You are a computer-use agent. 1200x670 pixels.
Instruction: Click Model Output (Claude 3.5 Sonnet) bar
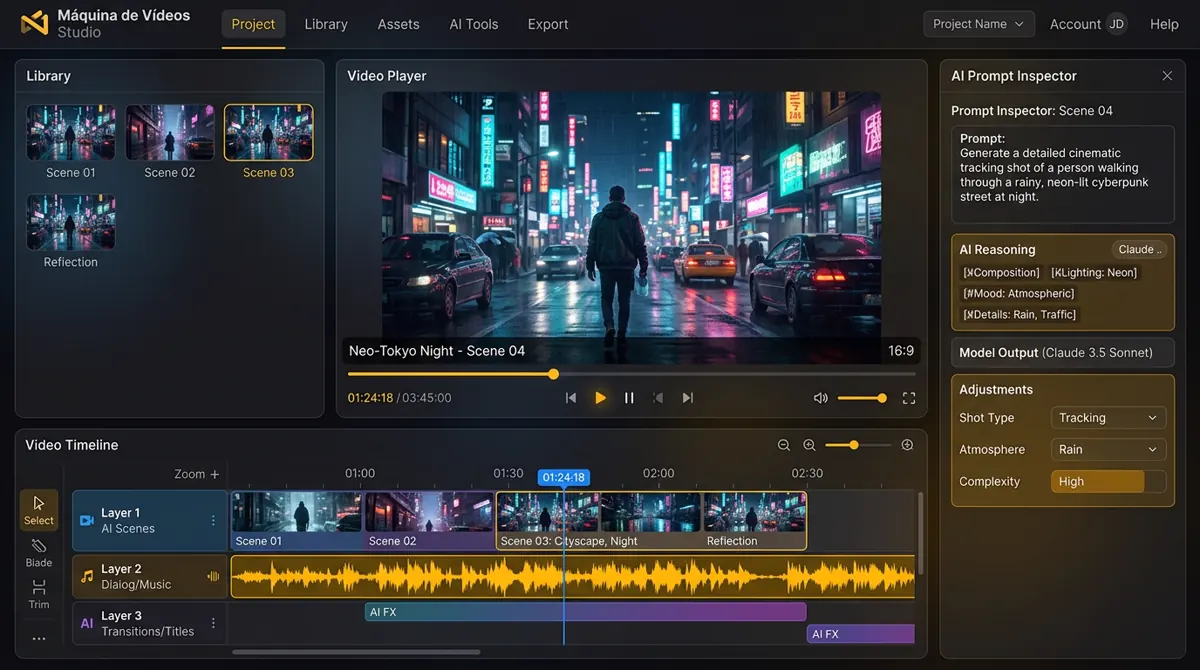click(x=1062, y=352)
